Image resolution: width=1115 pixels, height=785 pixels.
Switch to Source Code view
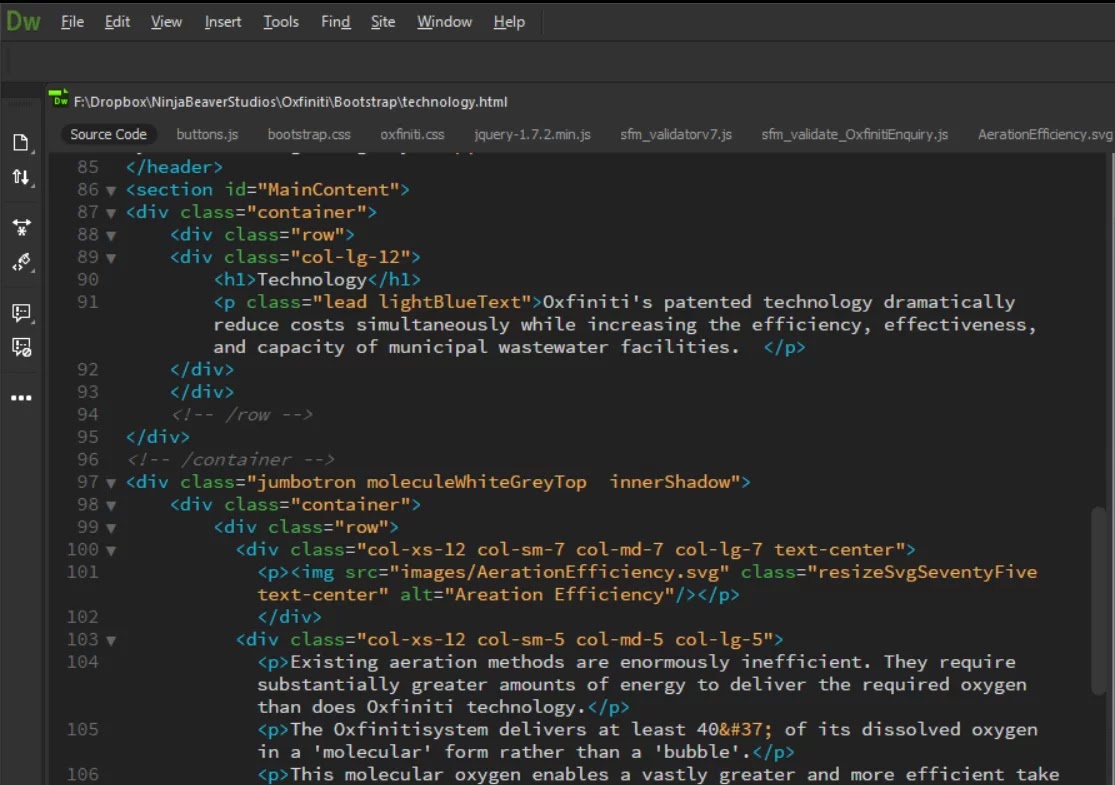108,134
